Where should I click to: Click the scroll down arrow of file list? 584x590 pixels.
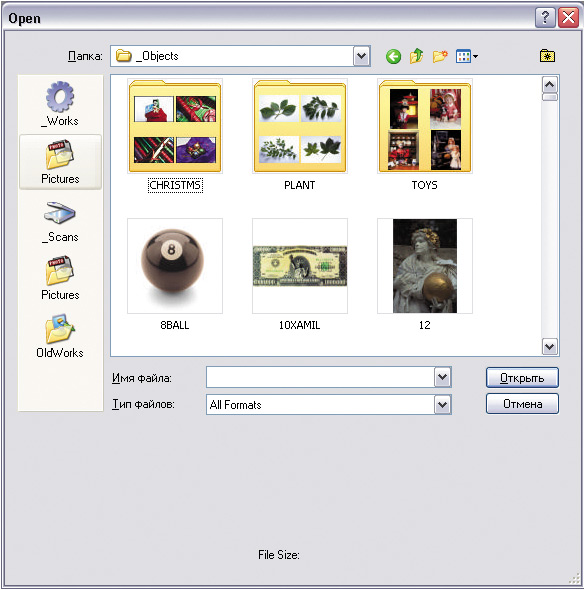(x=550, y=346)
